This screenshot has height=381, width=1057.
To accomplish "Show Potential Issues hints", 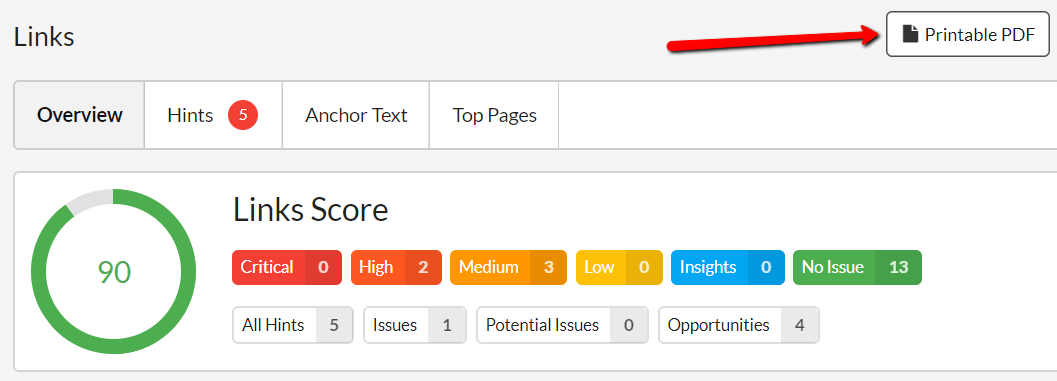I will 562,325.
